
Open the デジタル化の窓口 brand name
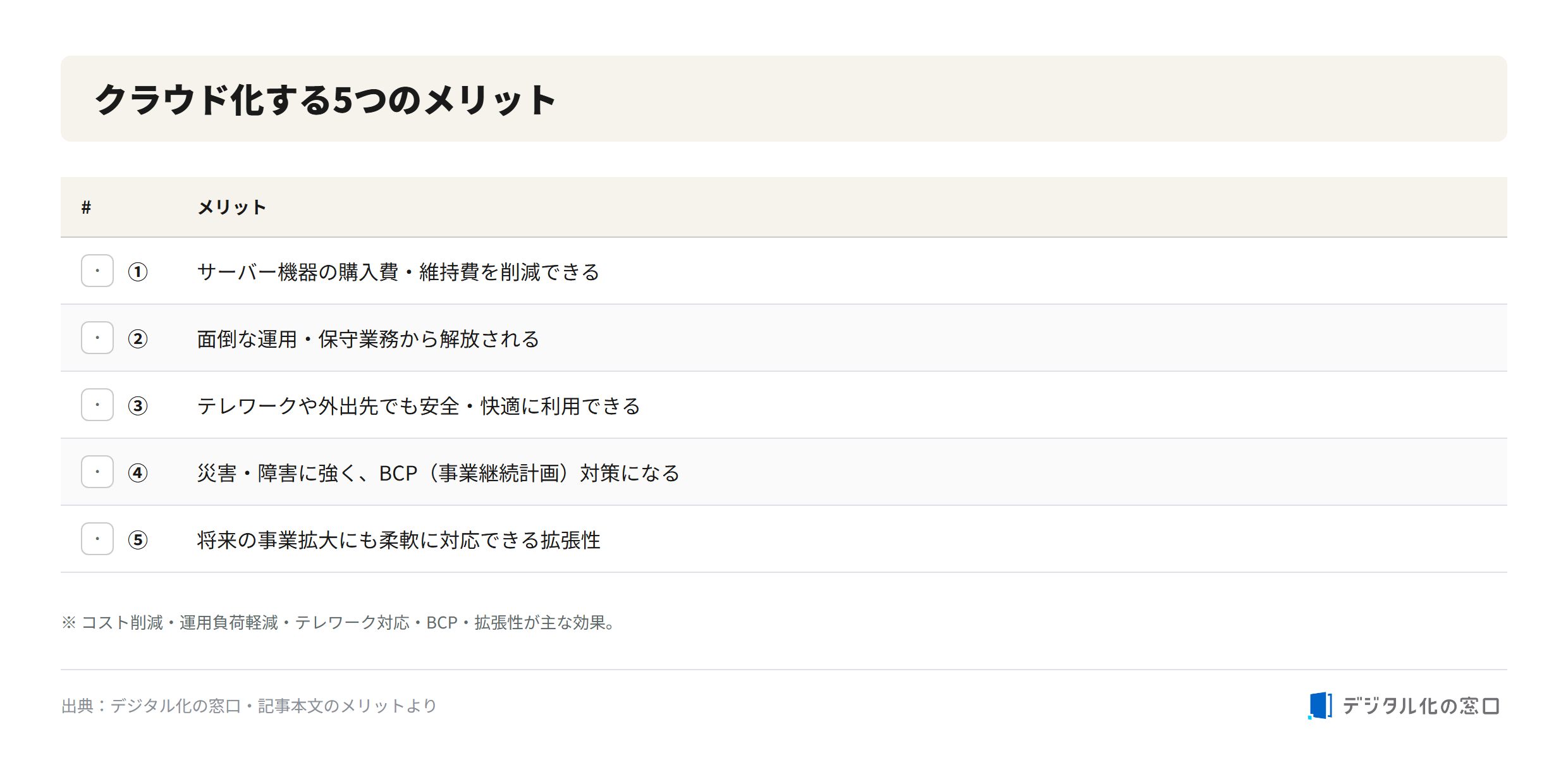(x=1421, y=706)
